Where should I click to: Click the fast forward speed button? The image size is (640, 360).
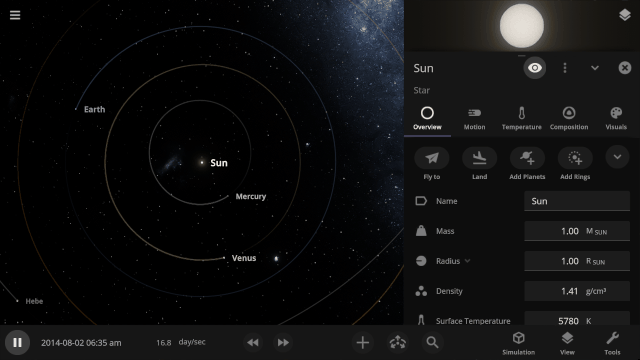[x=283, y=342]
